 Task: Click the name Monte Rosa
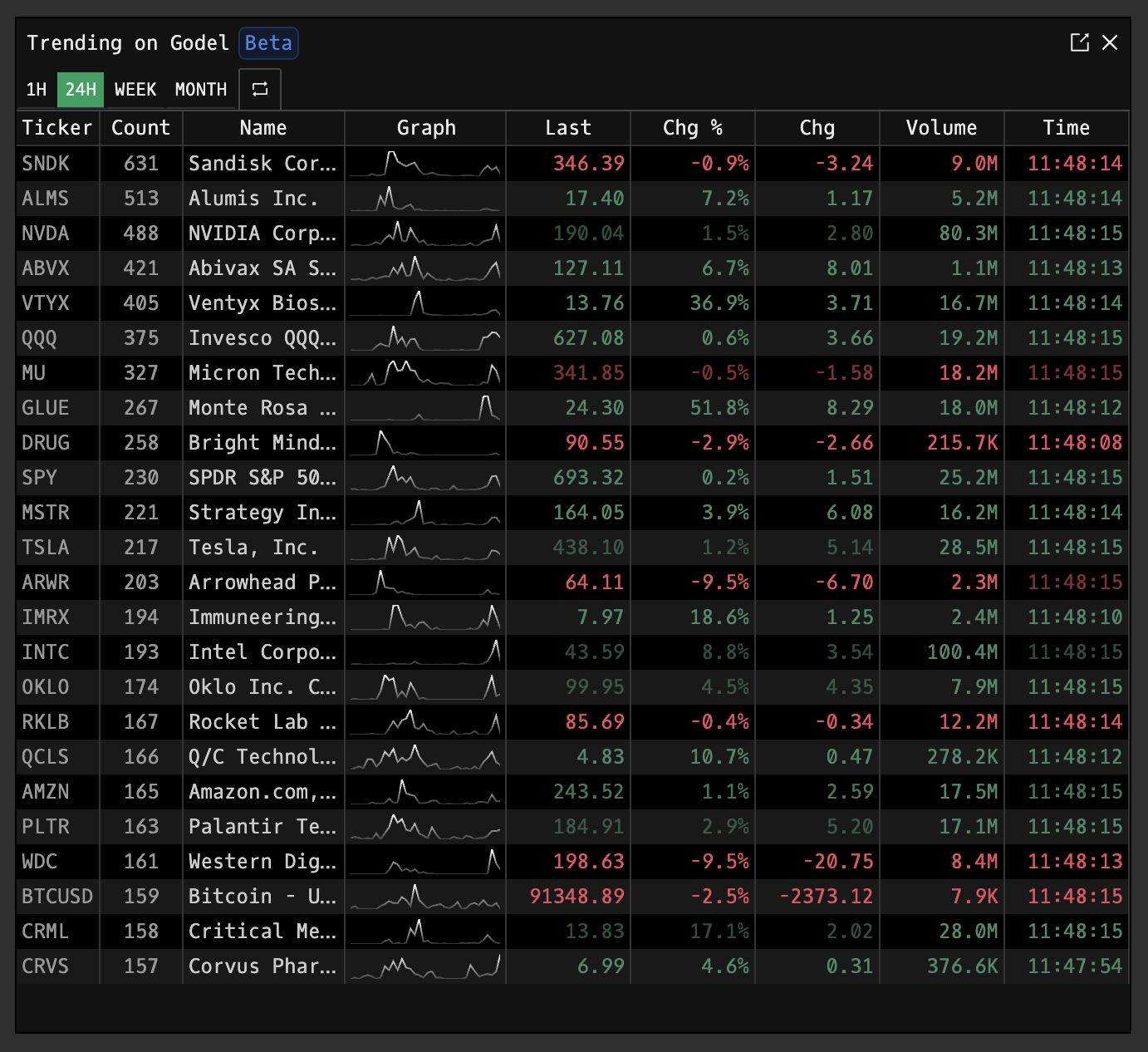point(262,408)
